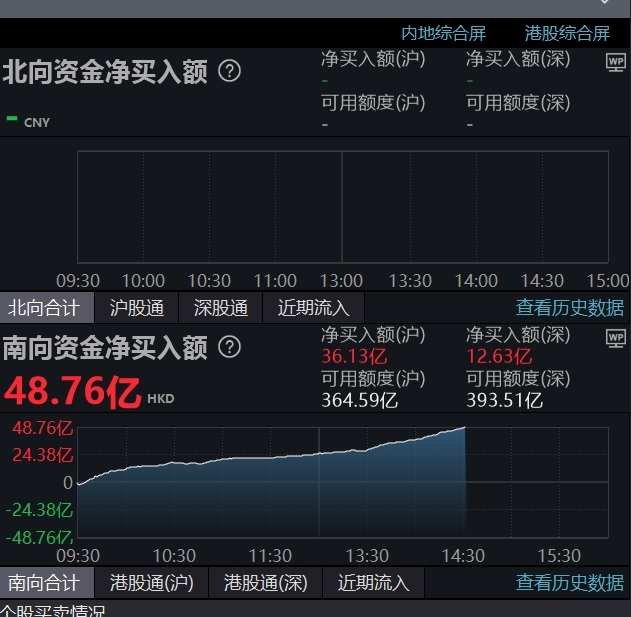Switch to 内地综合屏 view
This screenshot has height=617, width=631.
pos(443,33)
